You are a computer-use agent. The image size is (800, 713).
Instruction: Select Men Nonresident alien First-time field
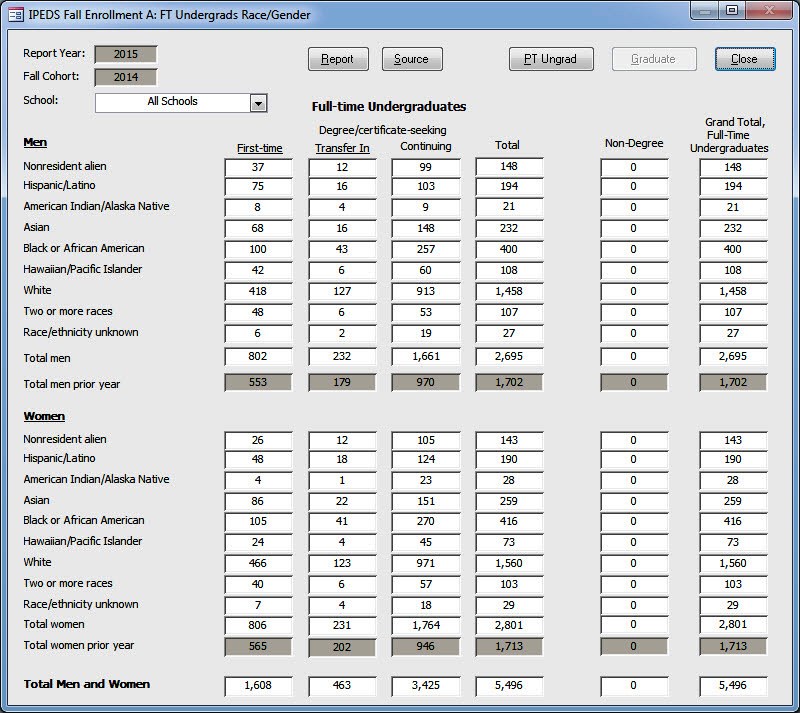pos(258,167)
